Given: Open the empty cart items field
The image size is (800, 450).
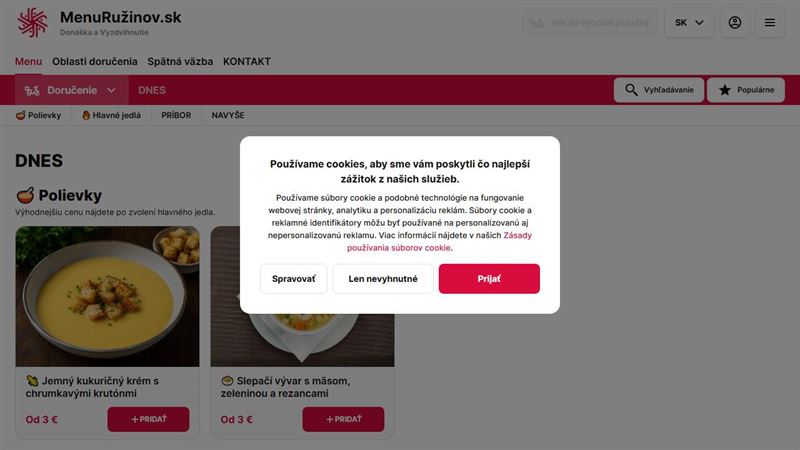Looking at the screenshot, I should click(590, 22).
